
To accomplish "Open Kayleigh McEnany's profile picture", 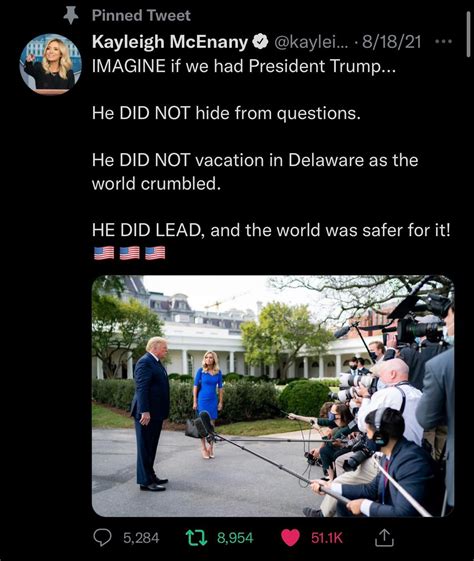I will [x=50, y=64].
